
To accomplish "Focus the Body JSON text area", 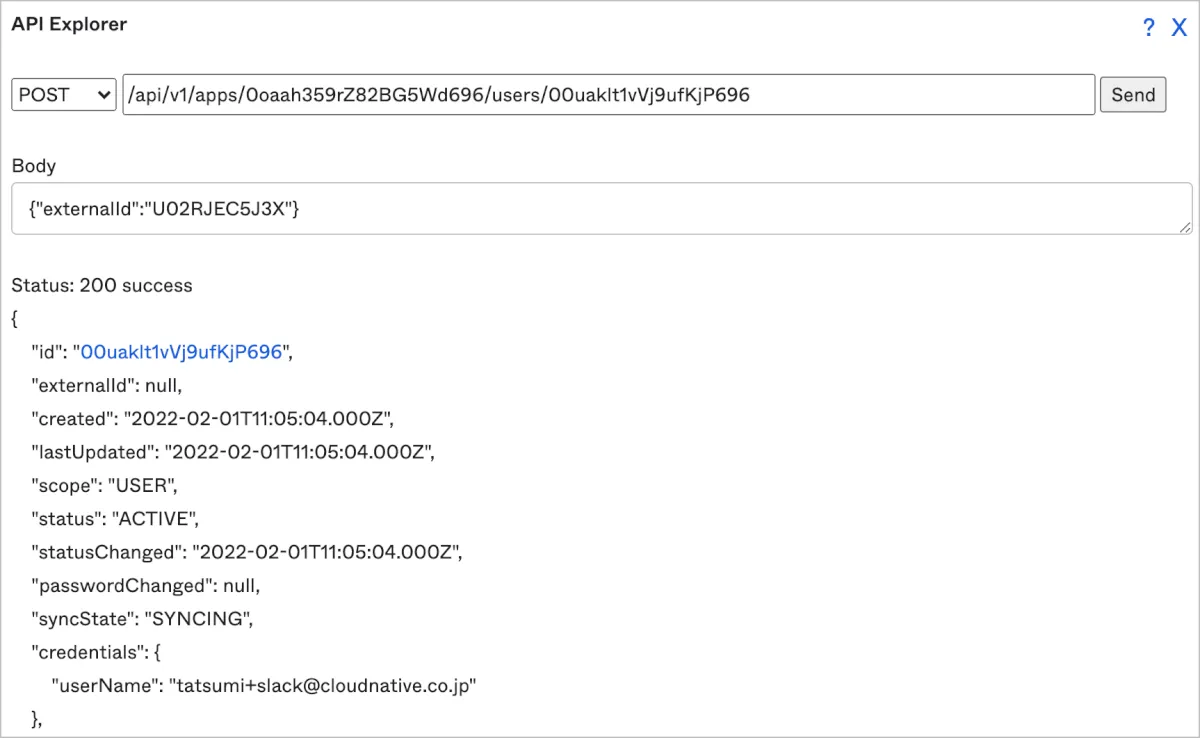I will pyautogui.click(x=600, y=208).
